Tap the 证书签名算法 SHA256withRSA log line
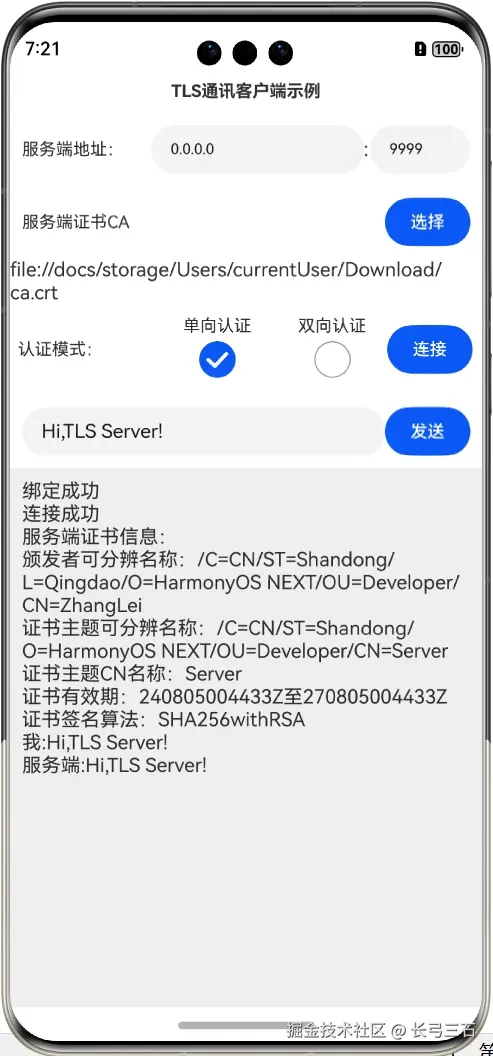Screen dimensions: 493x1056 coord(164,719)
